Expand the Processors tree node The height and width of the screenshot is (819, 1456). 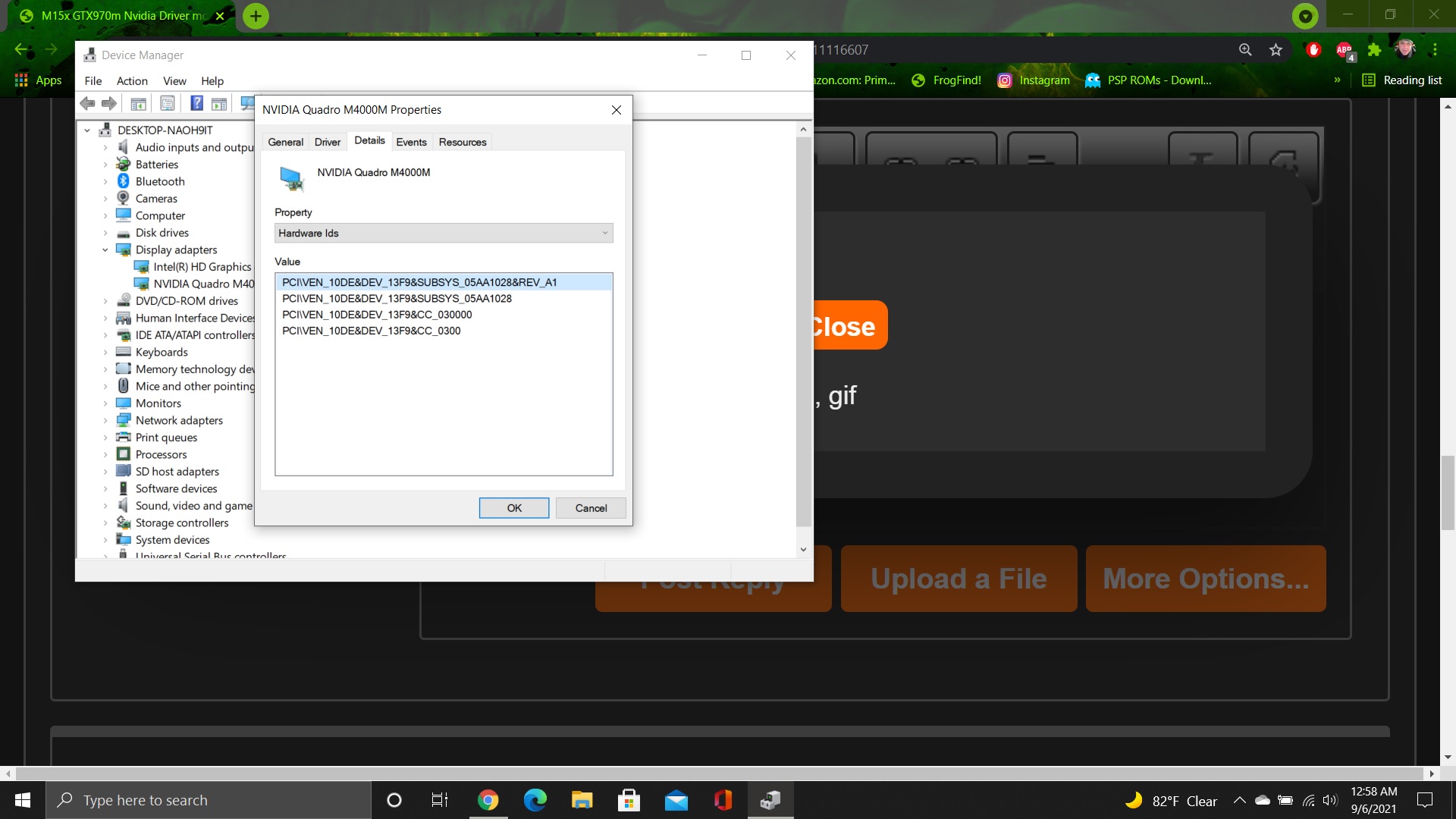point(105,454)
